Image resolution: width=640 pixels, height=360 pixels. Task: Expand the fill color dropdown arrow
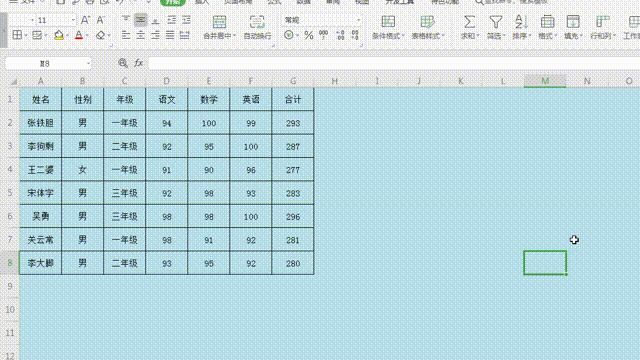click(x=67, y=36)
